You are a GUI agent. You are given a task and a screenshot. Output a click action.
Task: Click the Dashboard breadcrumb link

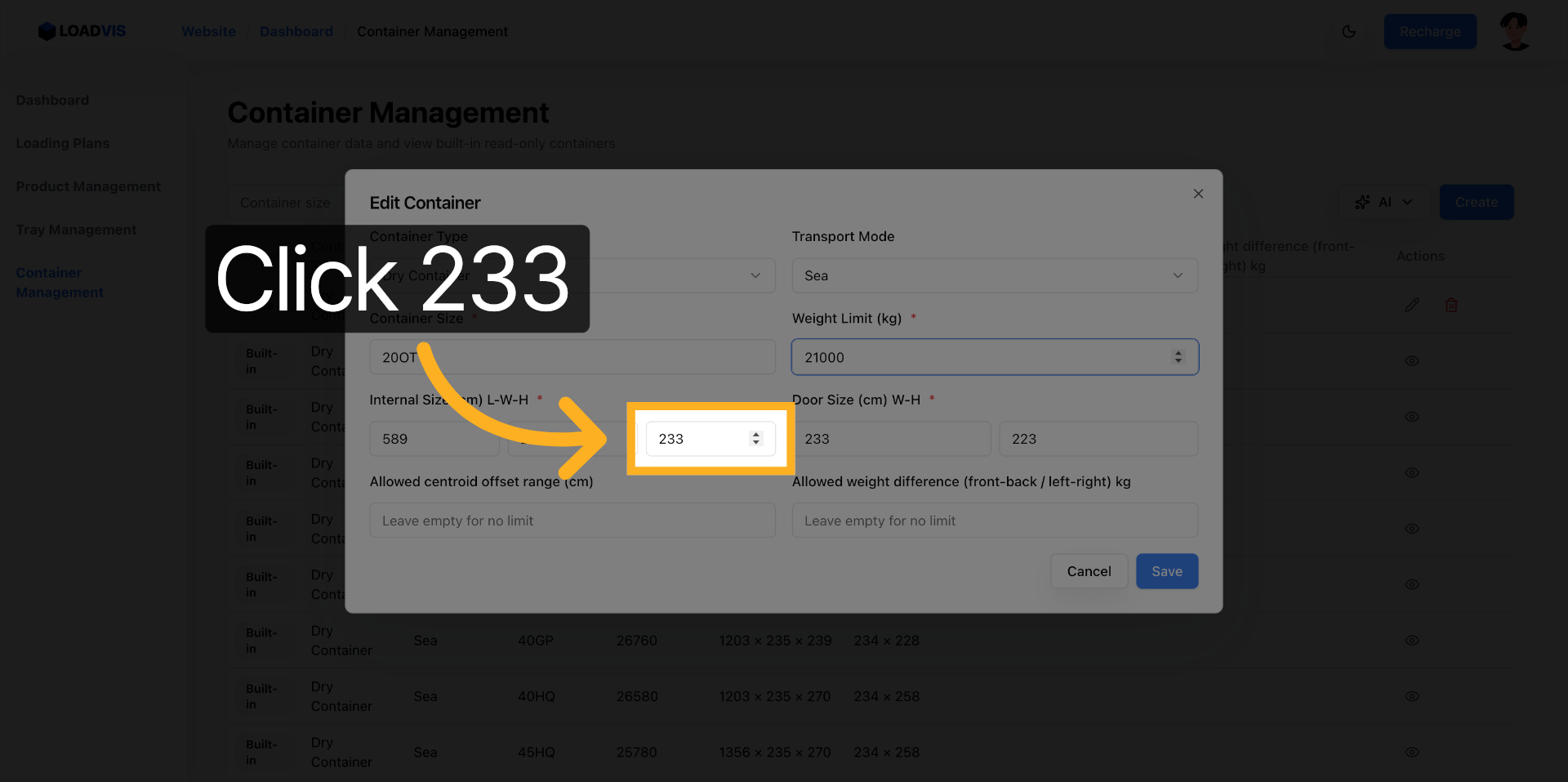pos(296,32)
